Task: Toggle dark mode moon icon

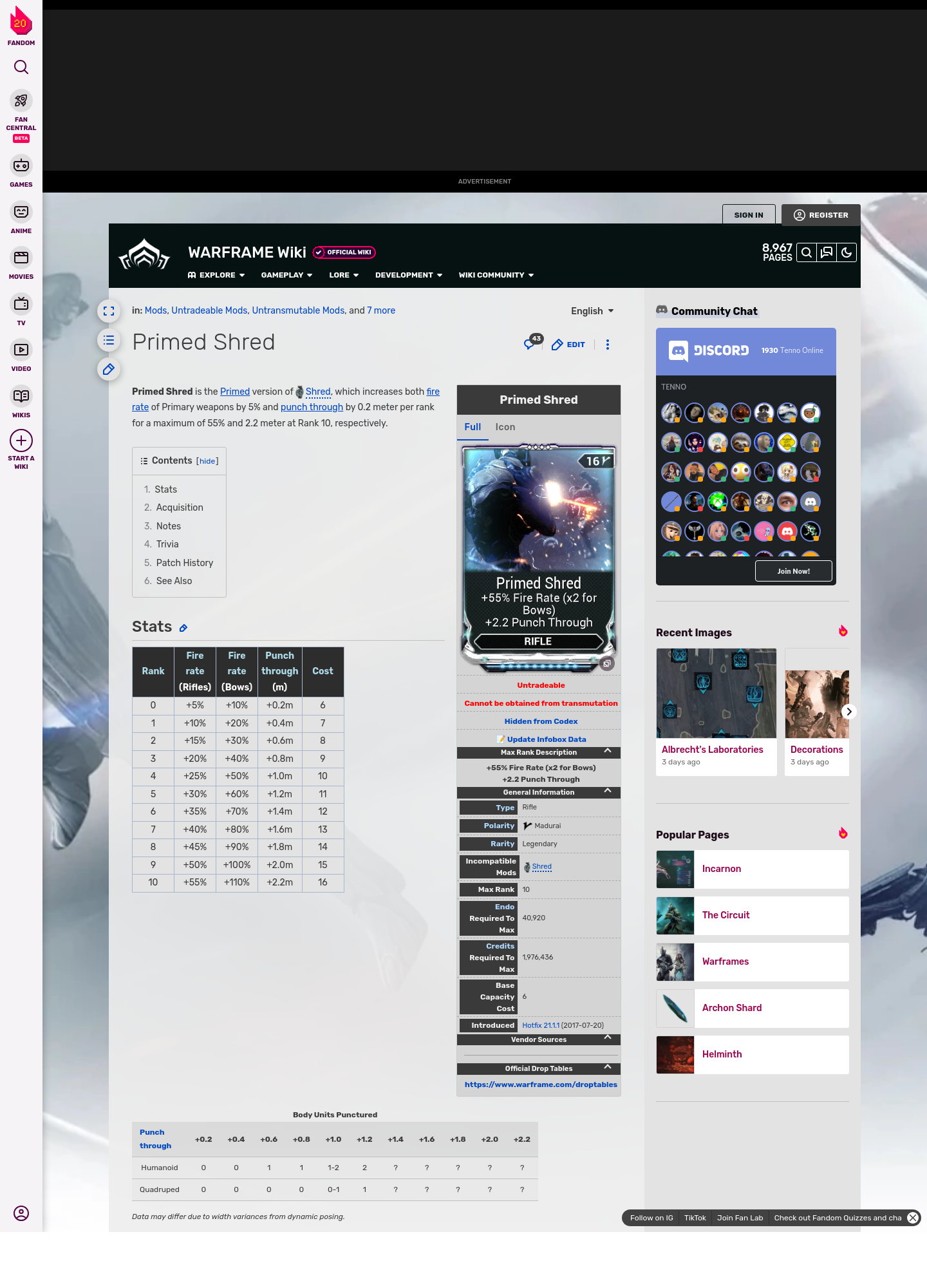Action: coord(847,252)
